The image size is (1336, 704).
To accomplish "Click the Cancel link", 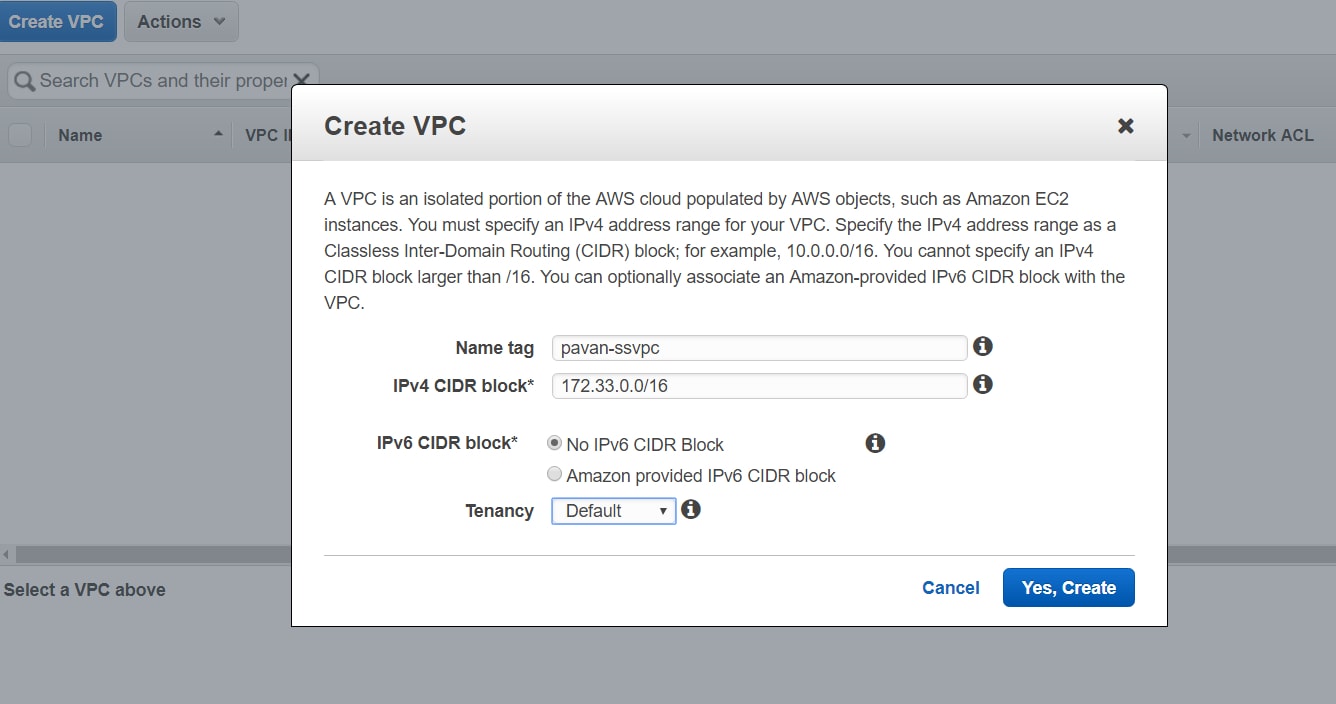I will tap(950, 588).
